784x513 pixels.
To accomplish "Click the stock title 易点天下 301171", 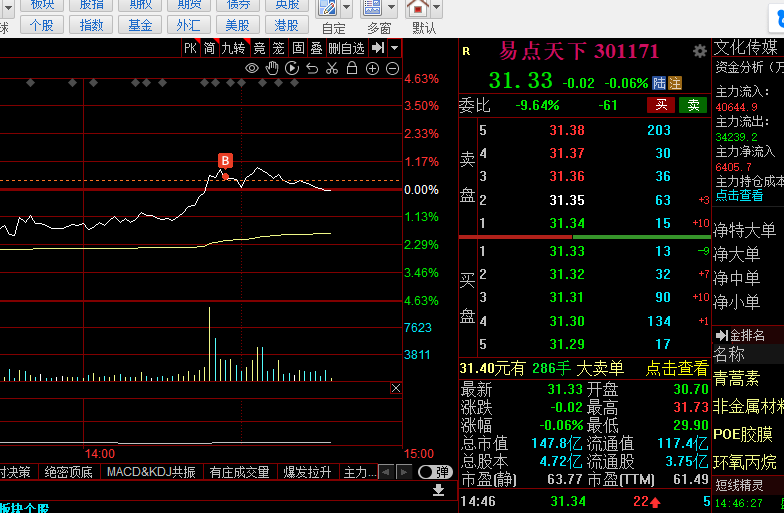I will pos(579,51).
